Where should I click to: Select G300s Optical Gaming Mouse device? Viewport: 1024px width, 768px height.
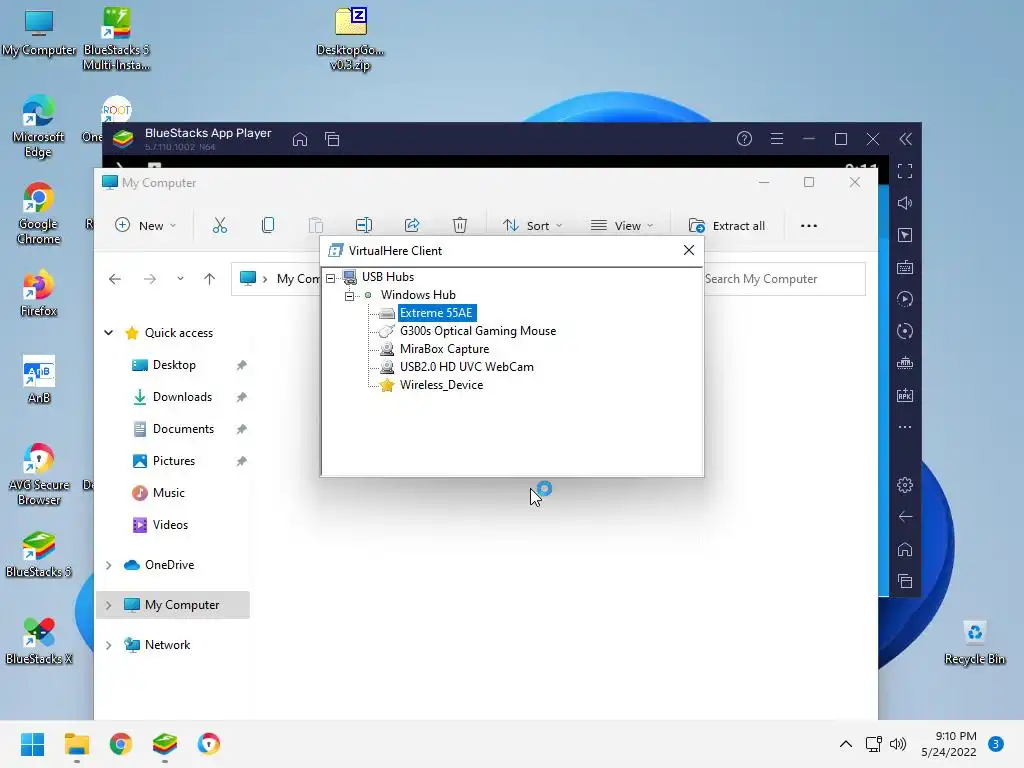click(477, 331)
